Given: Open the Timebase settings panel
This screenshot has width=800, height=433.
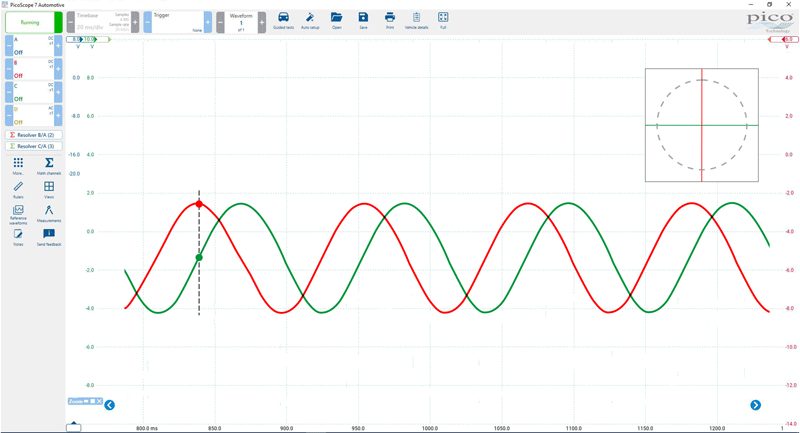Looking at the screenshot, I should tap(103, 22).
